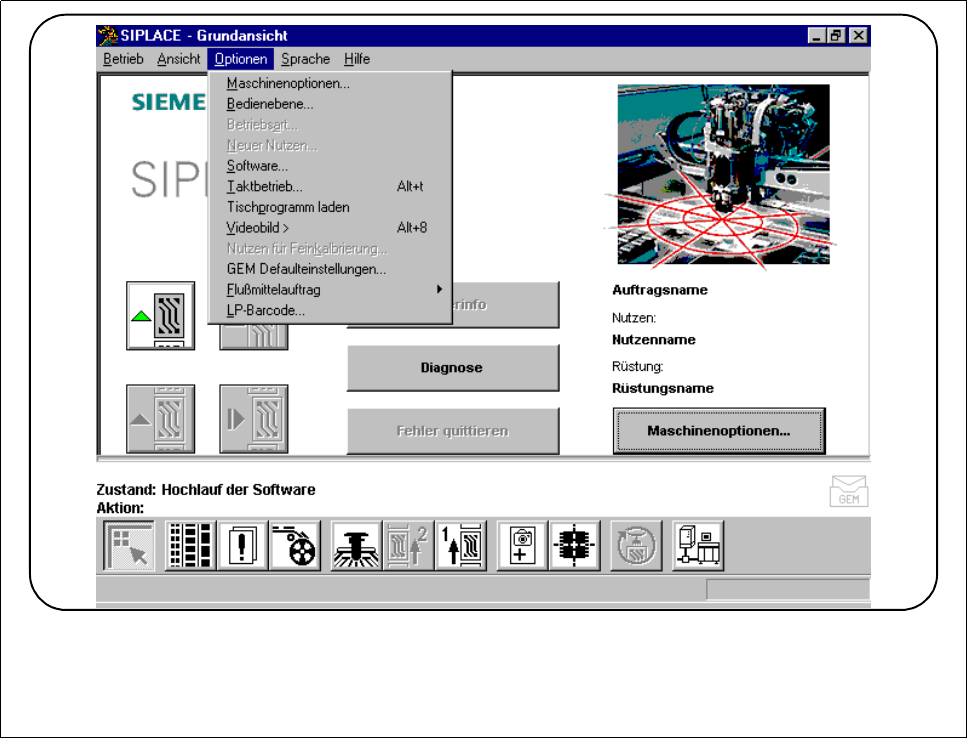This screenshot has width=967, height=738.
Task: Click the Diagnose button
Action: (x=453, y=367)
